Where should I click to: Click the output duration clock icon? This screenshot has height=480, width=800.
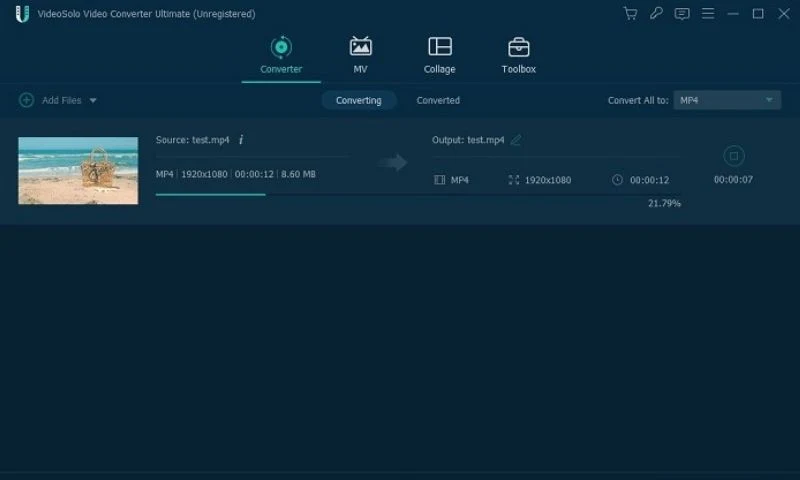pyautogui.click(x=617, y=180)
